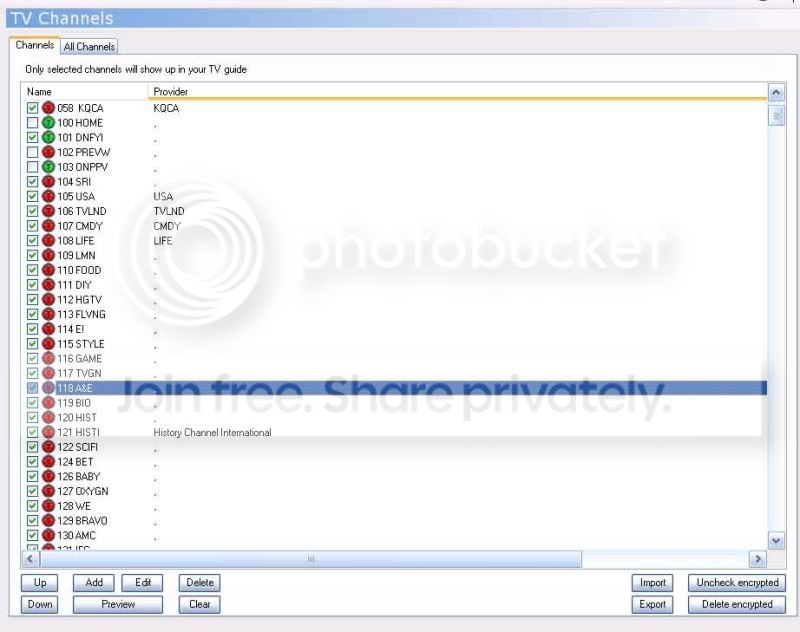Viewport: 800px width, 632px height.
Task: Click the Export button
Action: 653,604
